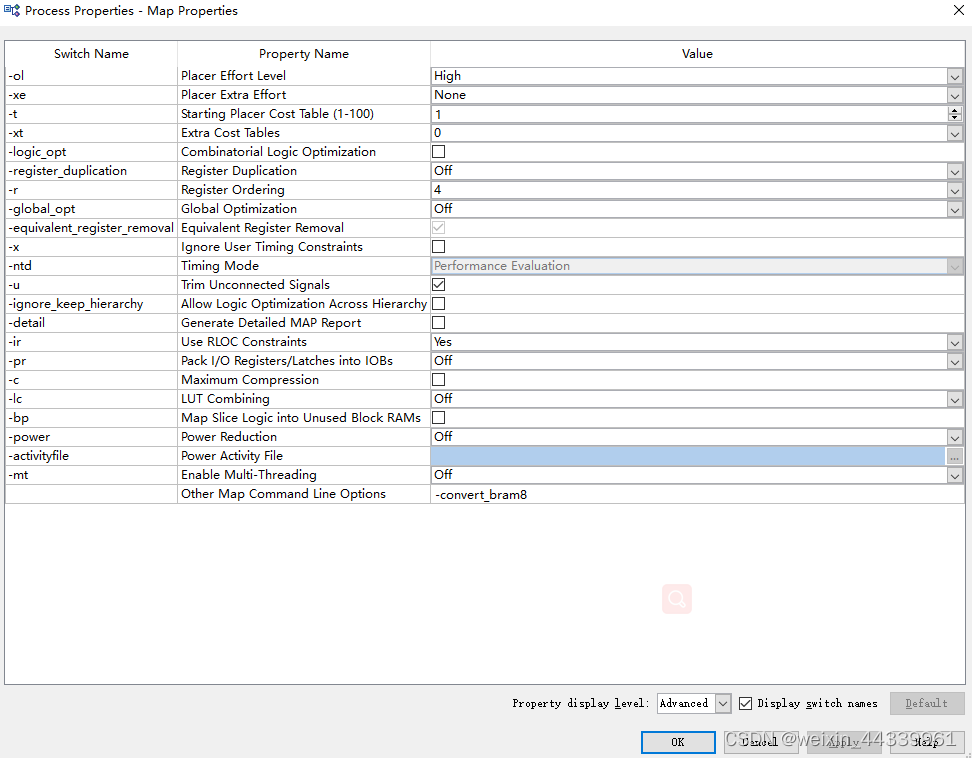Disable Trim Unconnected Signals
972x758 pixels.
(x=437, y=284)
